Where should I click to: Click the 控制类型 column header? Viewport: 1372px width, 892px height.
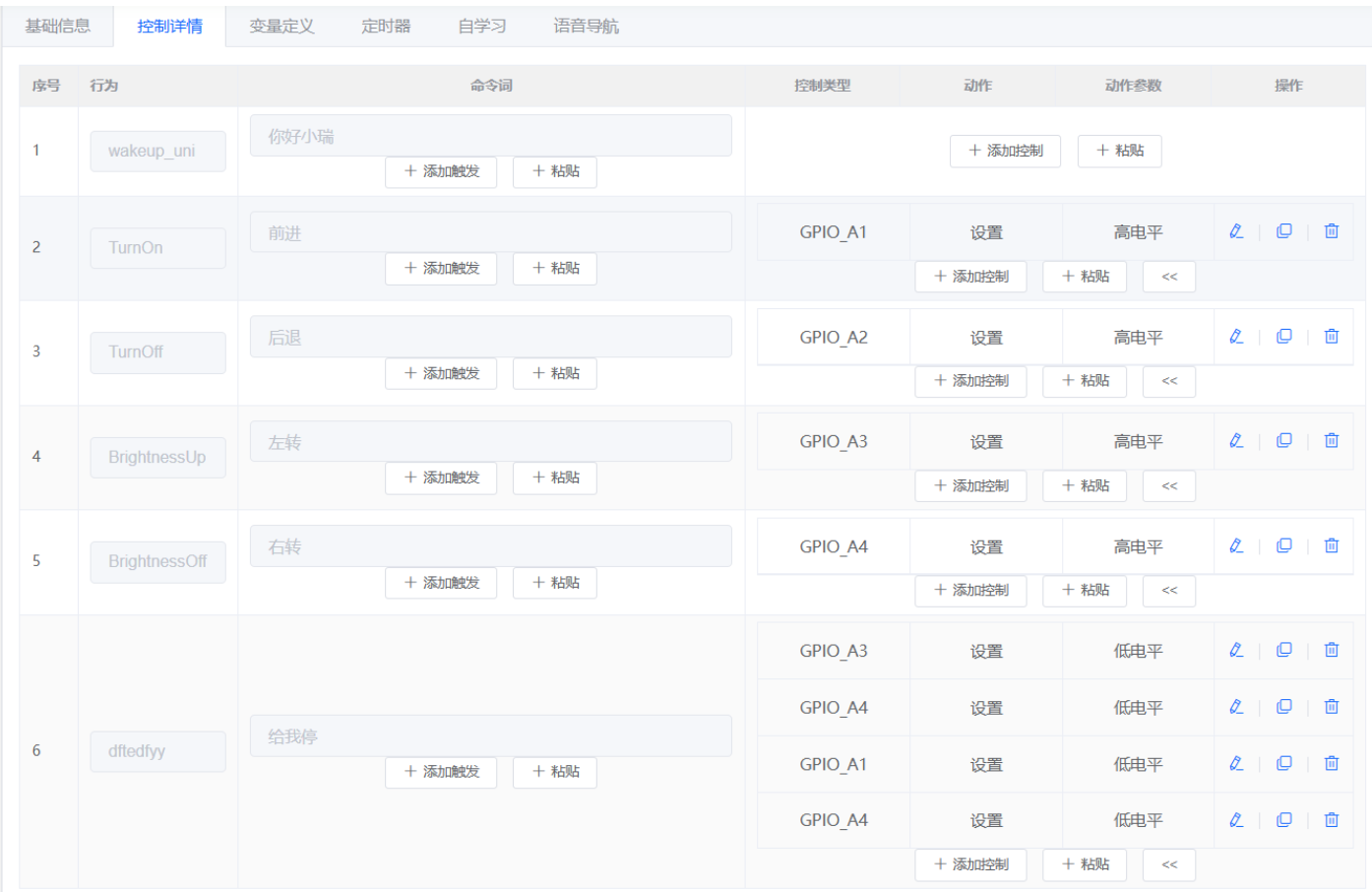click(x=823, y=86)
